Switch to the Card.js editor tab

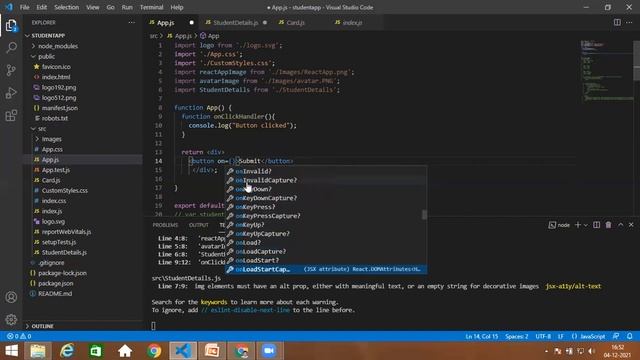coord(295,22)
